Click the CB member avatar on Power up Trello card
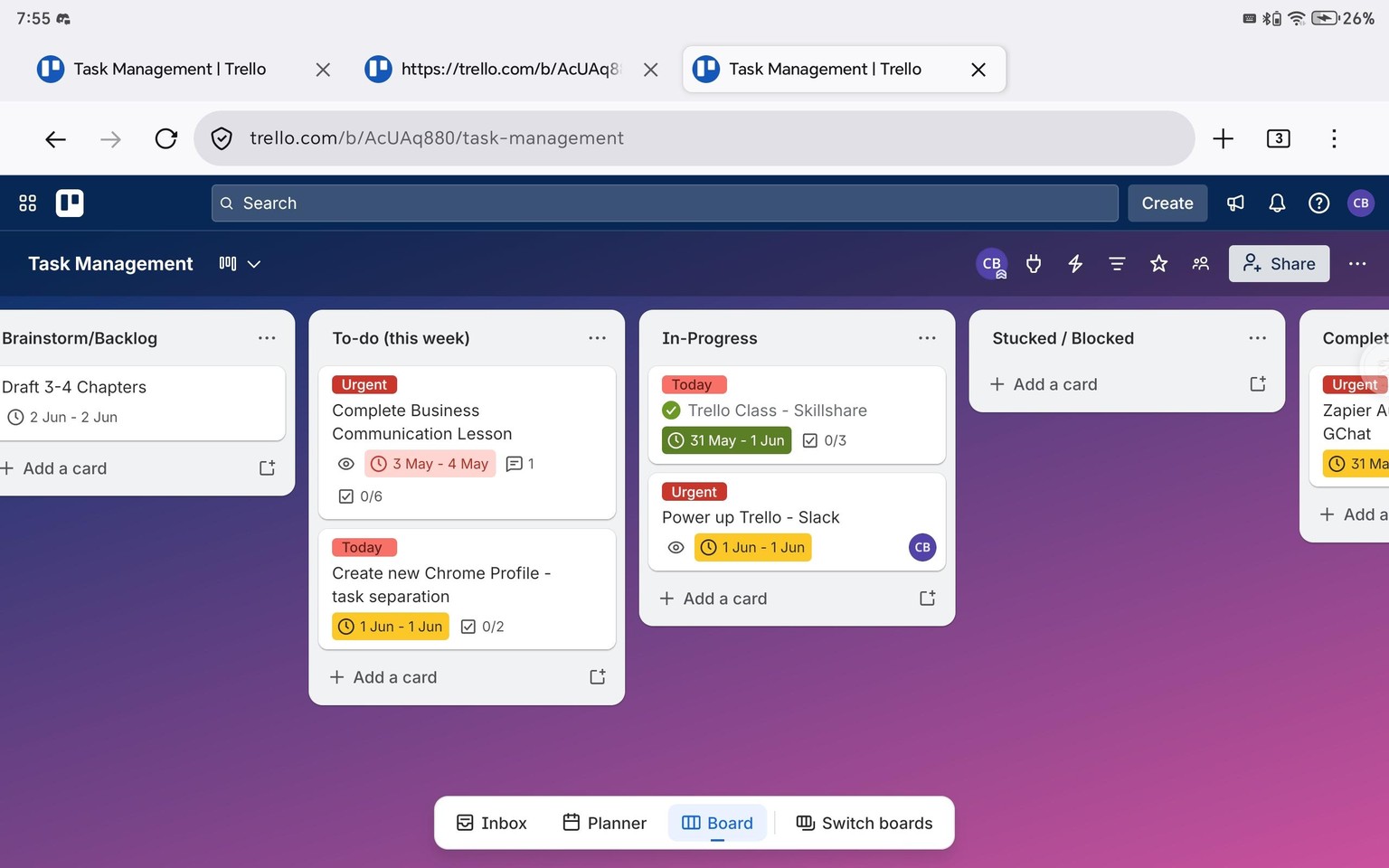The height and width of the screenshot is (868, 1389). click(x=922, y=547)
